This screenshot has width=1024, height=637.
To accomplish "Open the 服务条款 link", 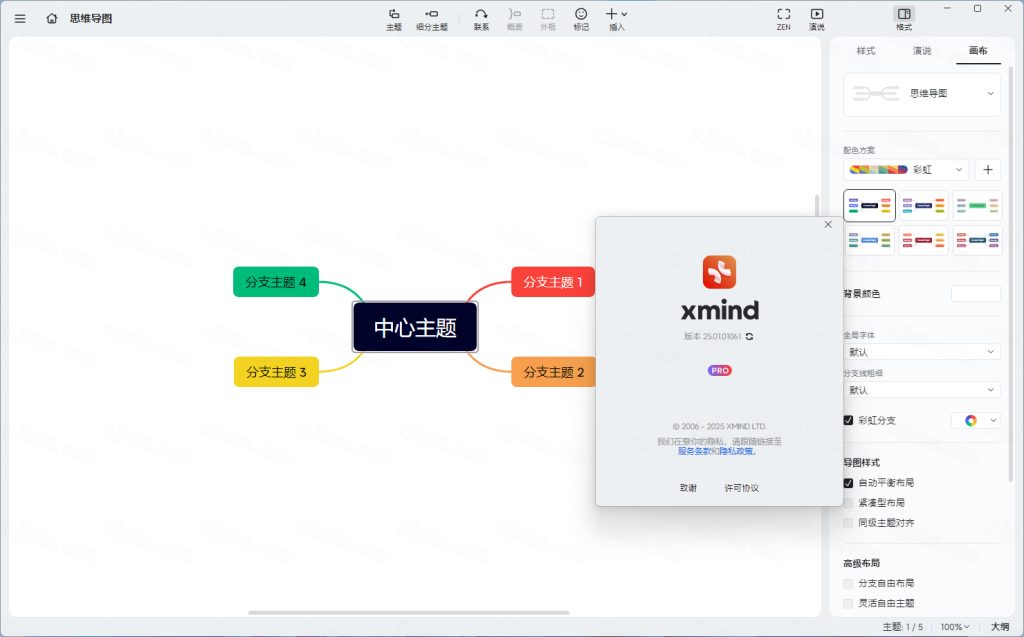I will point(694,451).
